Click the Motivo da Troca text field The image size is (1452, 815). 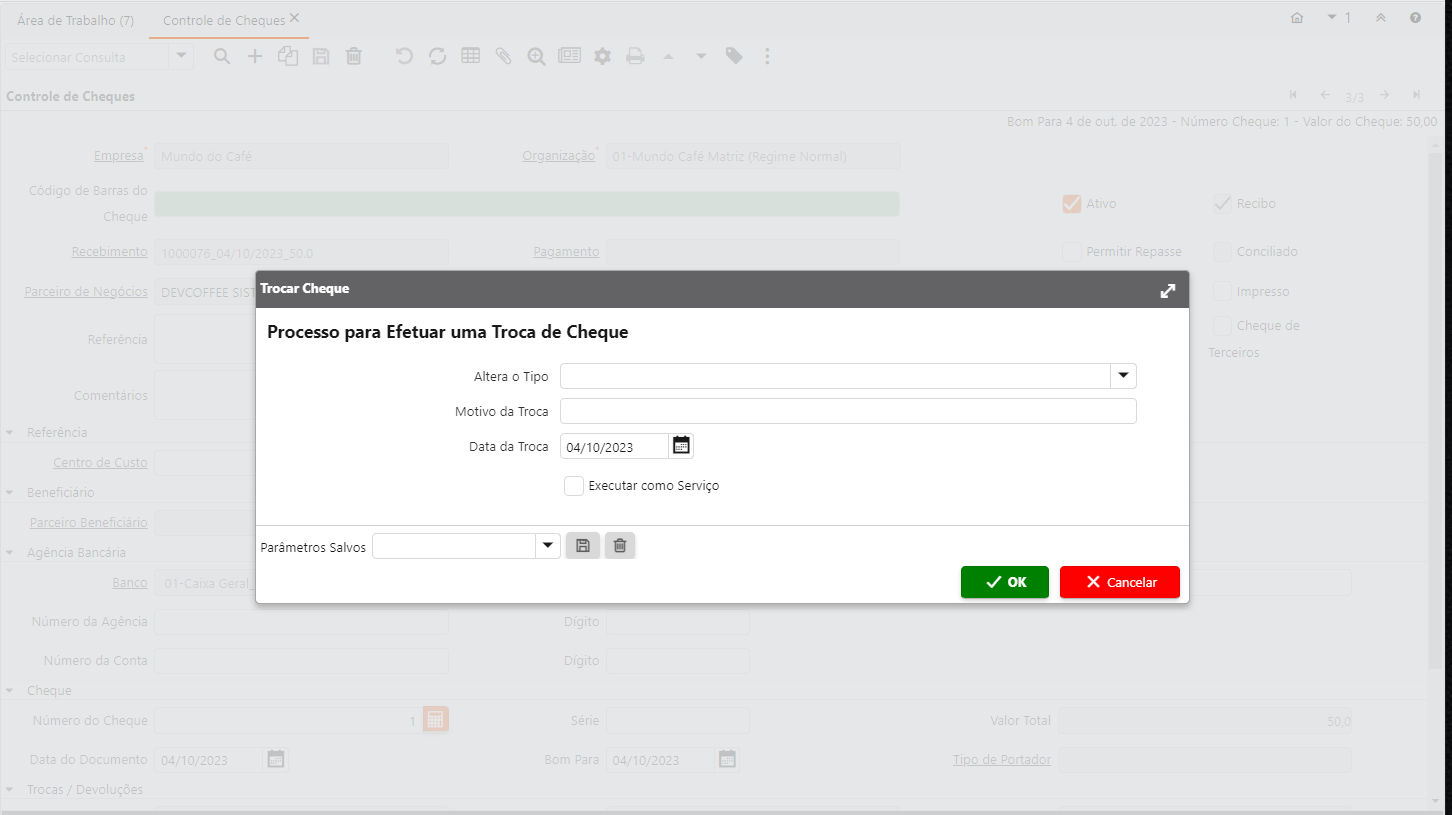(x=847, y=411)
